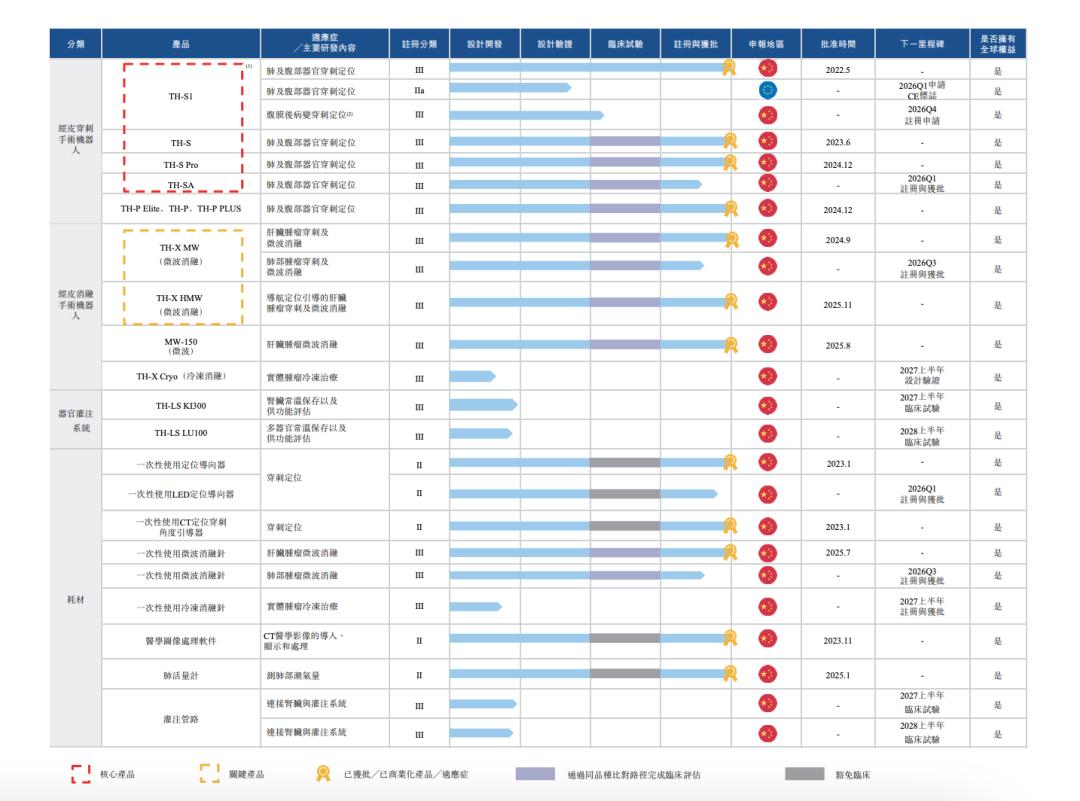This screenshot has height=801, width=1080.
Task: Click the approval medal in the MW-150 row
Action: pyautogui.click(x=731, y=344)
